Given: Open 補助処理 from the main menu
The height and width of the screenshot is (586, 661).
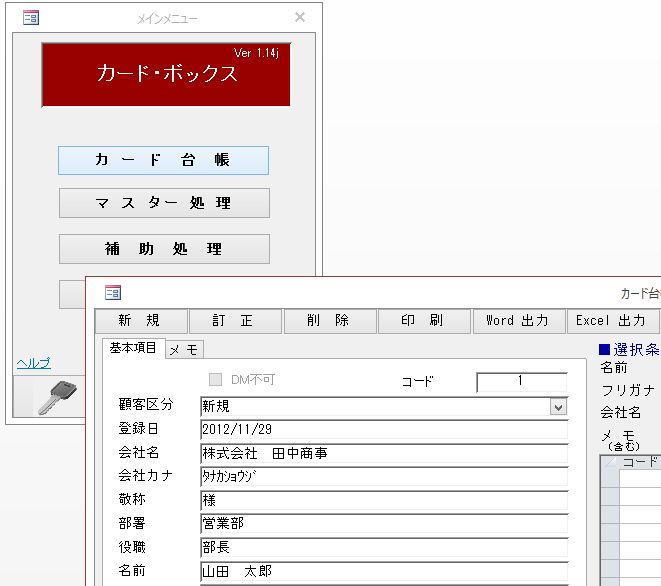Looking at the screenshot, I should coord(164,249).
